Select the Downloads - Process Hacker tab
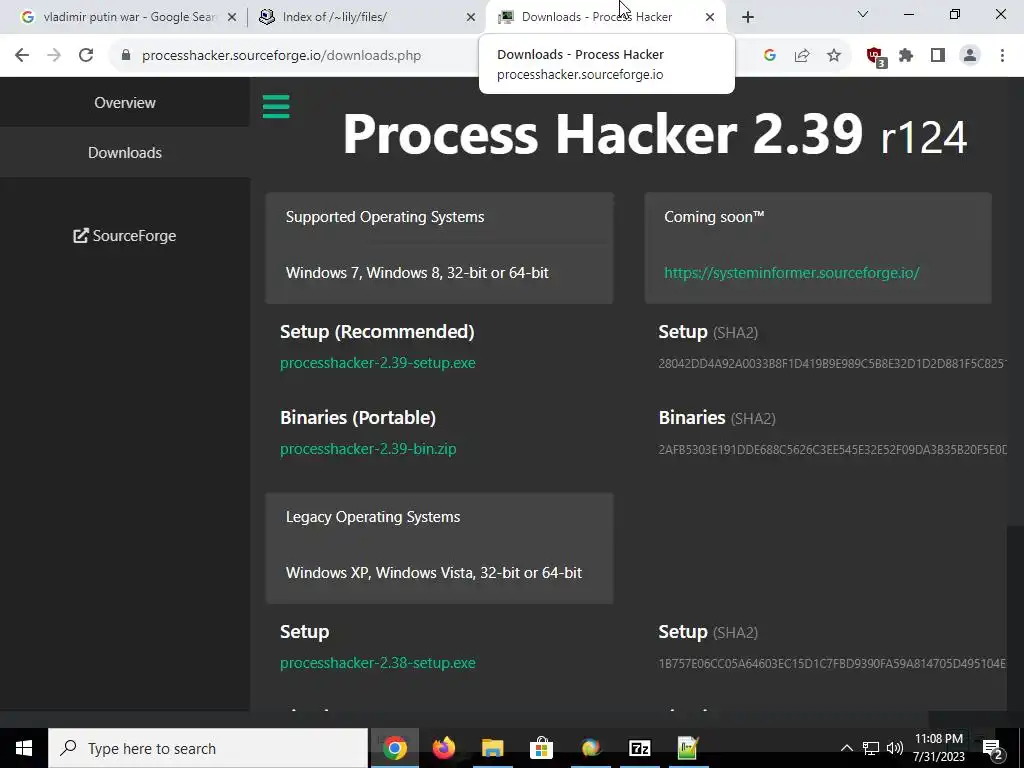The width and height of the screenshot is (1024, 768). click(x=605, y=17)
